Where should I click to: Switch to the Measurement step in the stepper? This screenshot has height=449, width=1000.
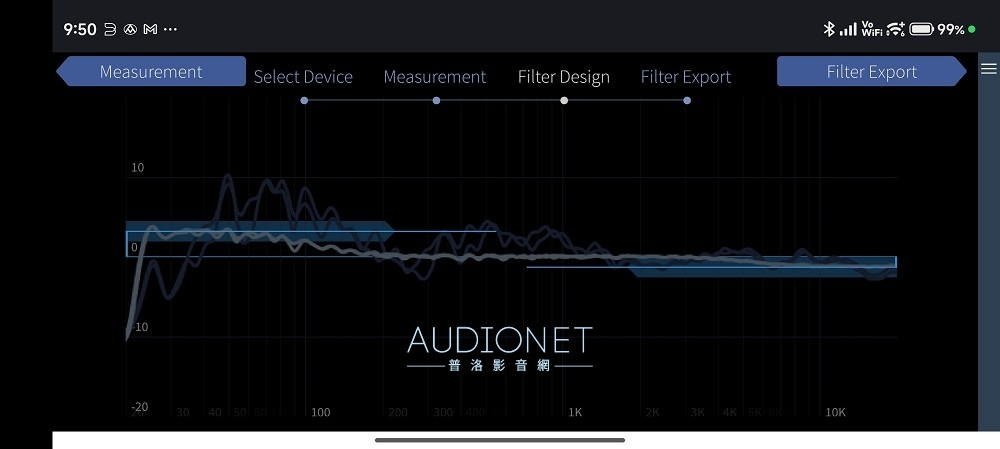tap(435, 77)
